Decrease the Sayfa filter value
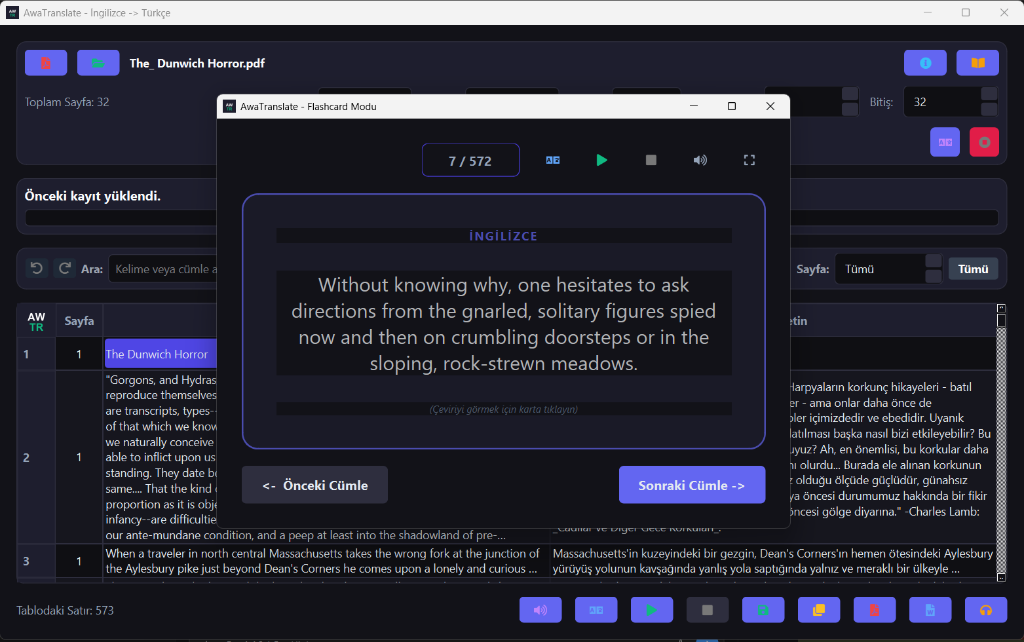The image size is (1024, 642). tap(934, 276)
